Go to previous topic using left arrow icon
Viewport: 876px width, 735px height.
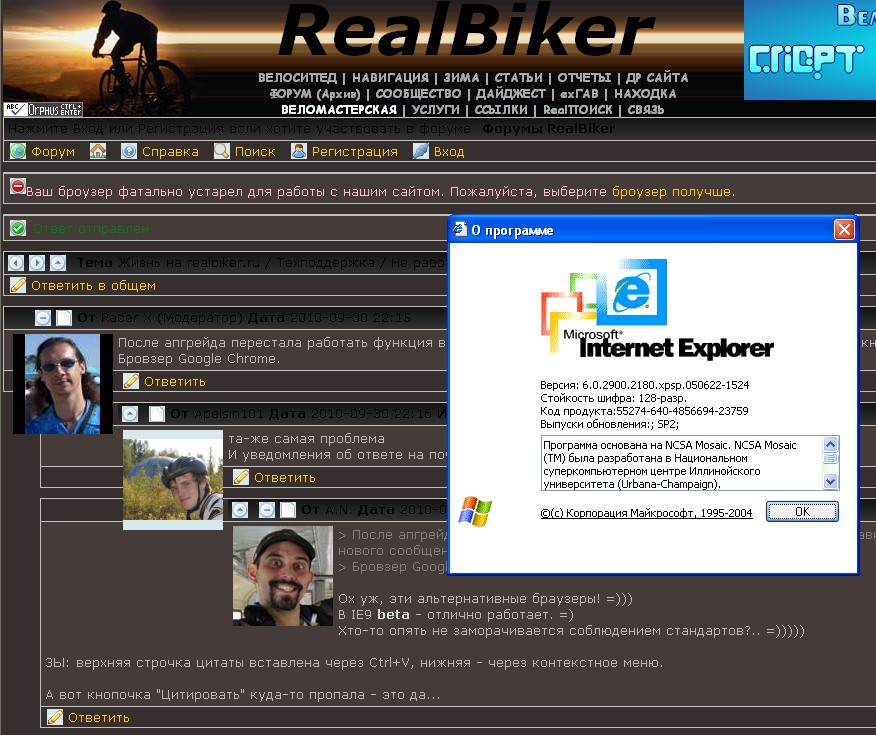(x=15, y=263)
